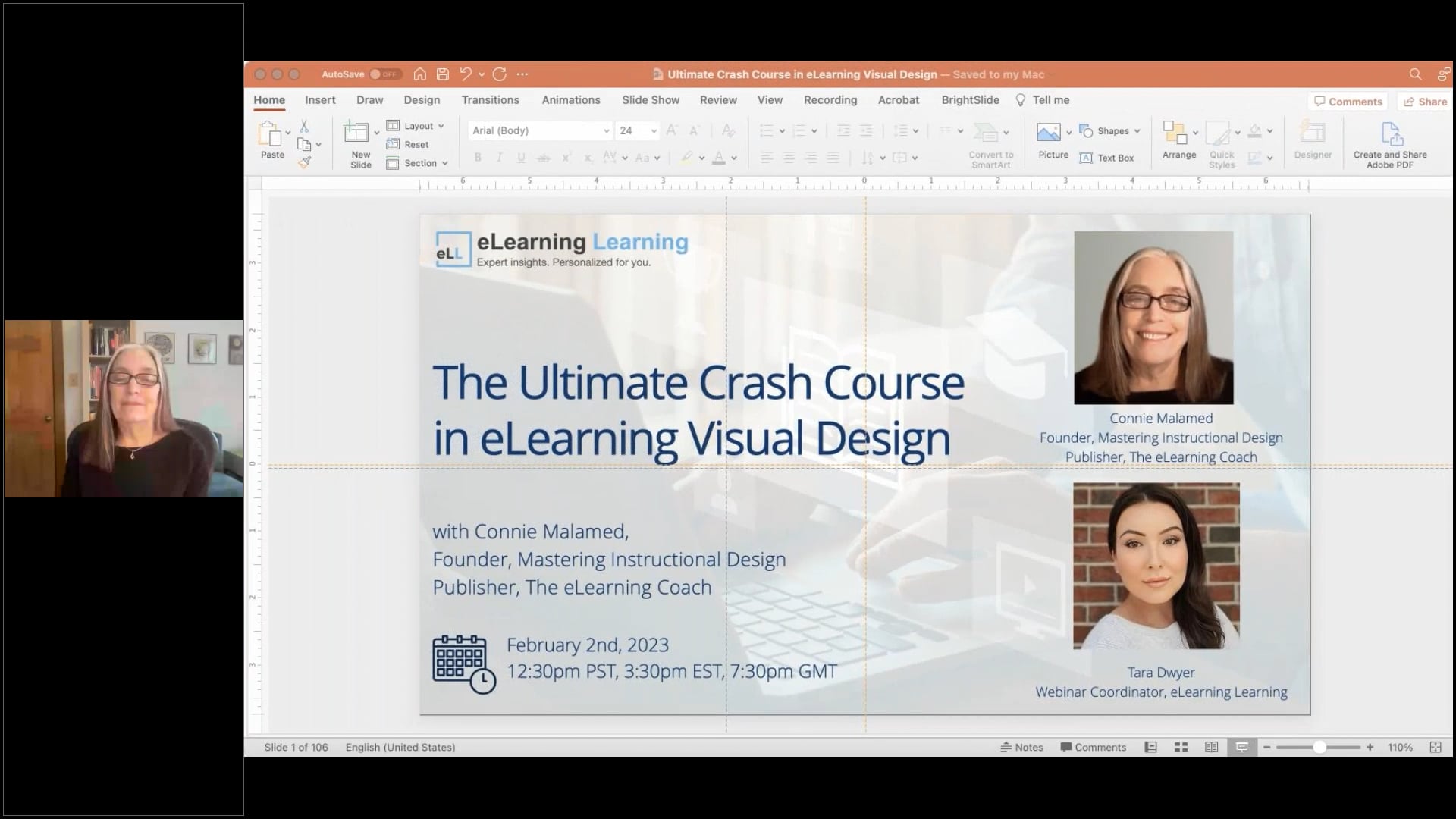Viewport: 1456px width, 819px height.
Task: Click the Format Painter brush
Action: point(306,161)
